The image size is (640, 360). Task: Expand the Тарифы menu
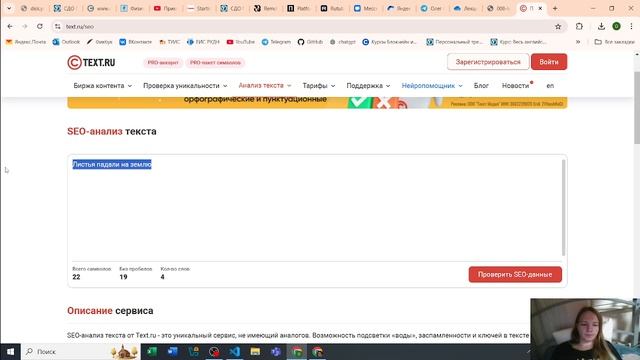tap(319, 86)
